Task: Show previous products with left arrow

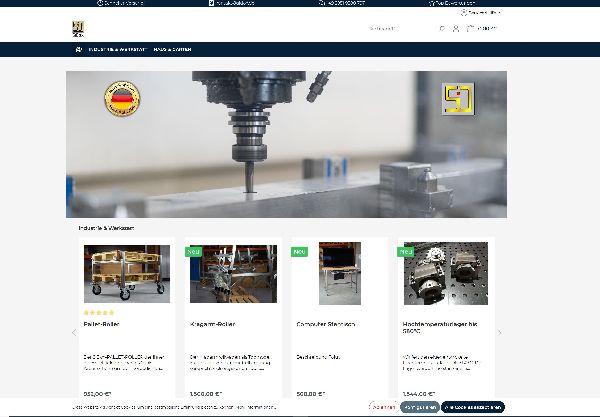Action: [x=73, y=333]
